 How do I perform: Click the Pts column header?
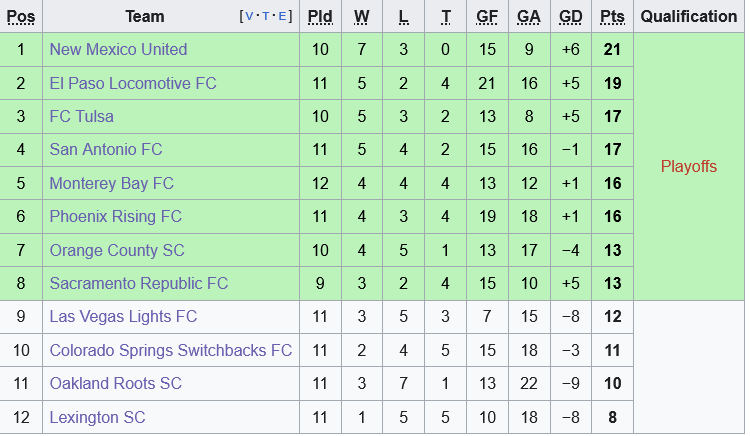point(612,16)
